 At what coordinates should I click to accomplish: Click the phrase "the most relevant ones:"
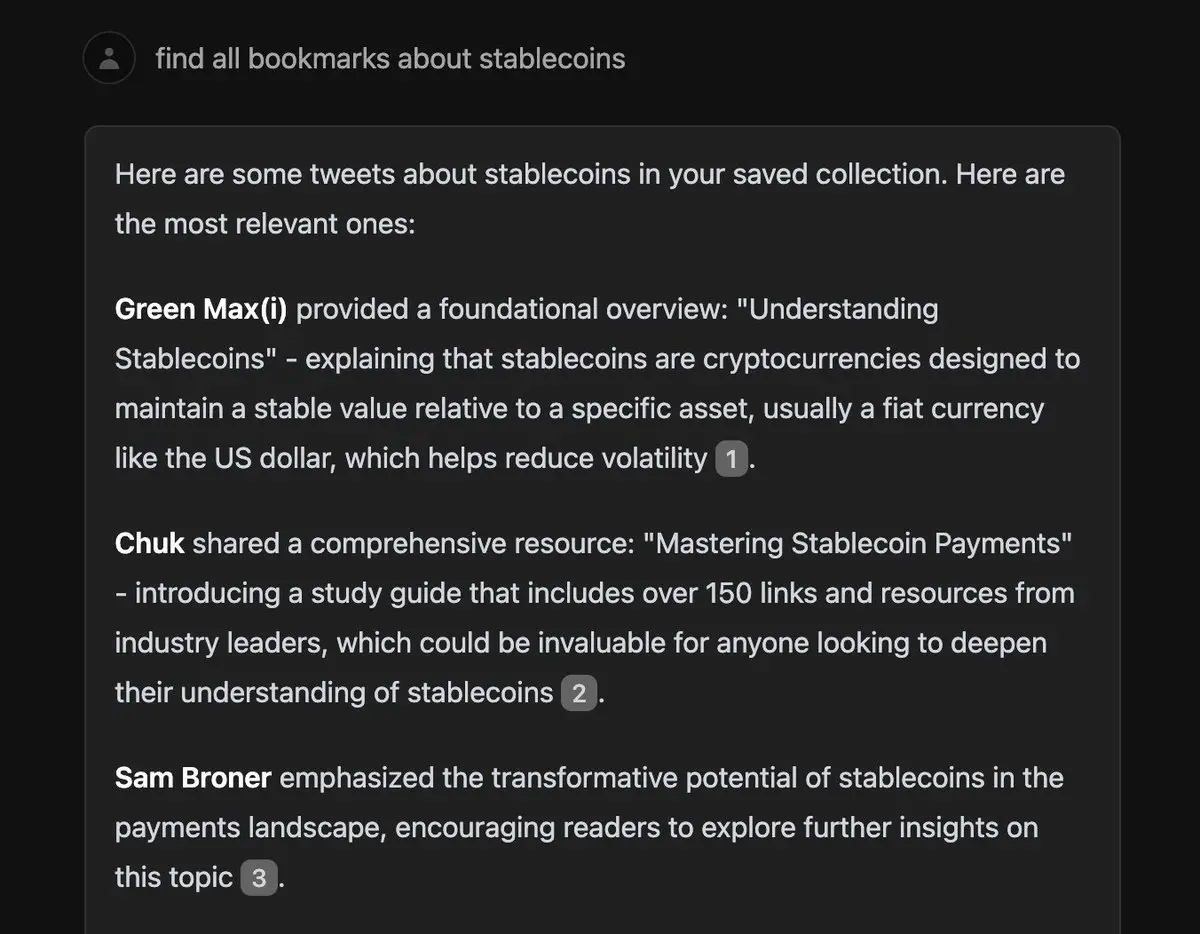point(264,223)
